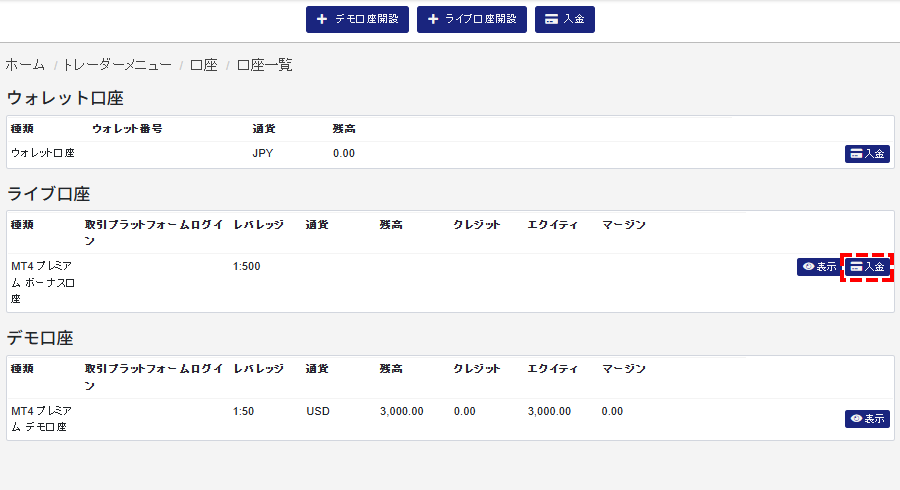
Task: Click the 1:500 leverage value
Action: [247, 266]
